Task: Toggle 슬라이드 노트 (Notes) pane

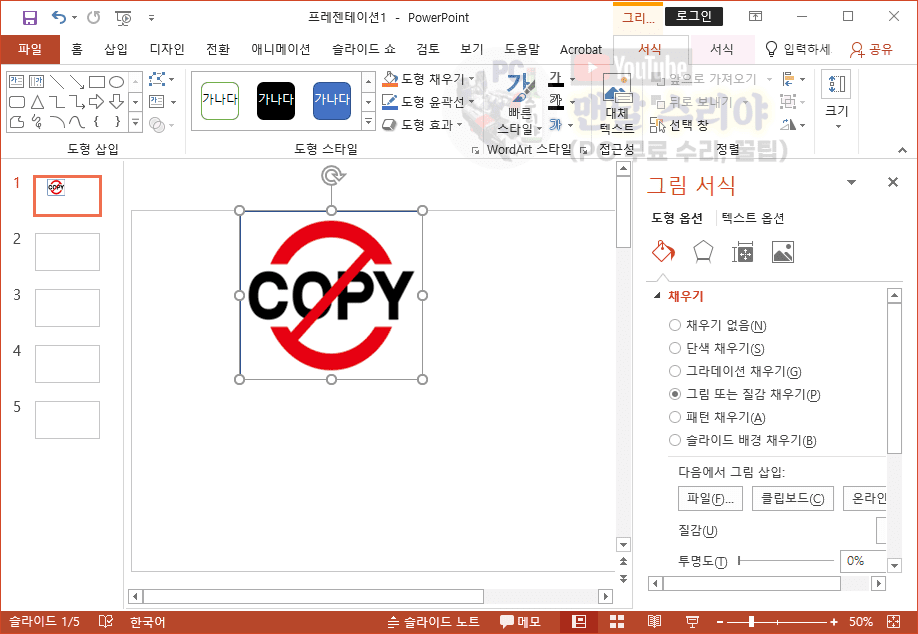Action: [434, 622]
